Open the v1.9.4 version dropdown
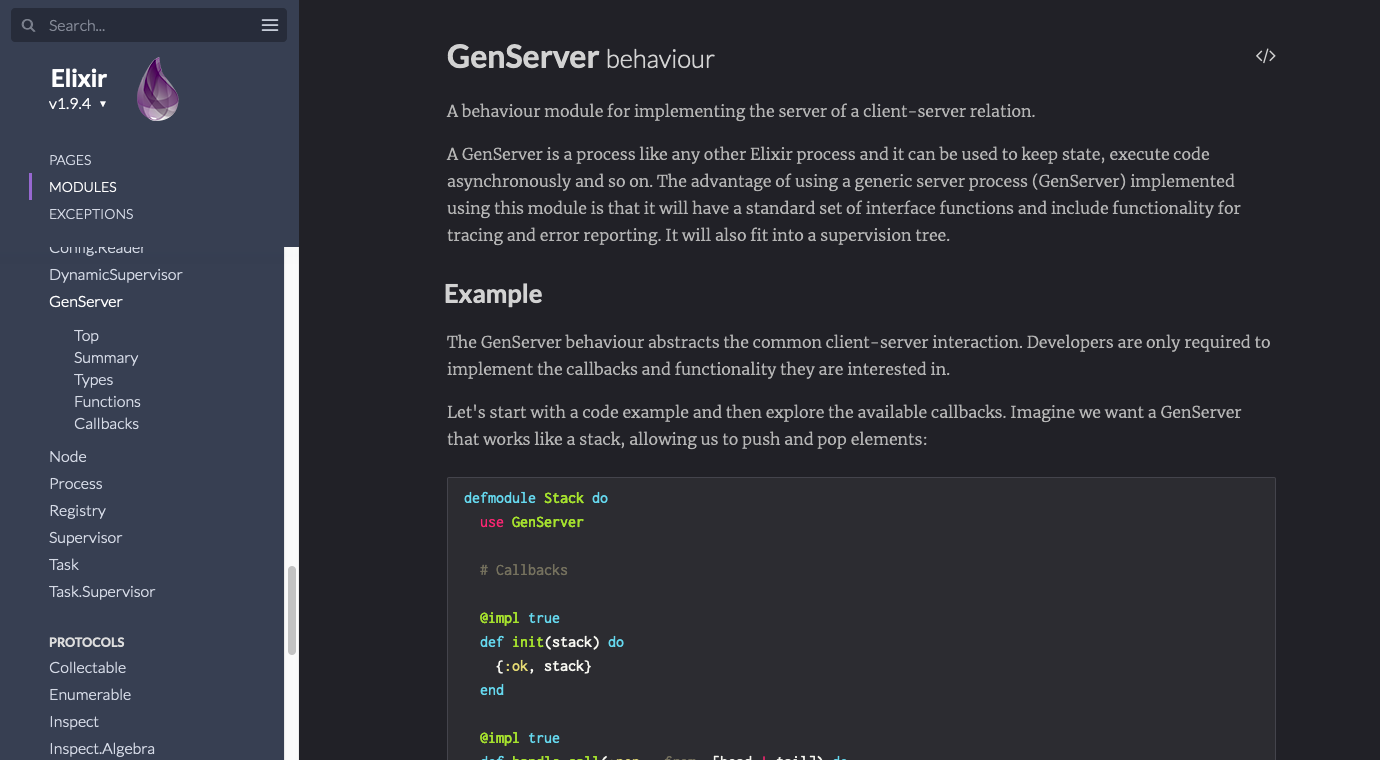This screenshot has width=1380, height=760. point(78,103)
